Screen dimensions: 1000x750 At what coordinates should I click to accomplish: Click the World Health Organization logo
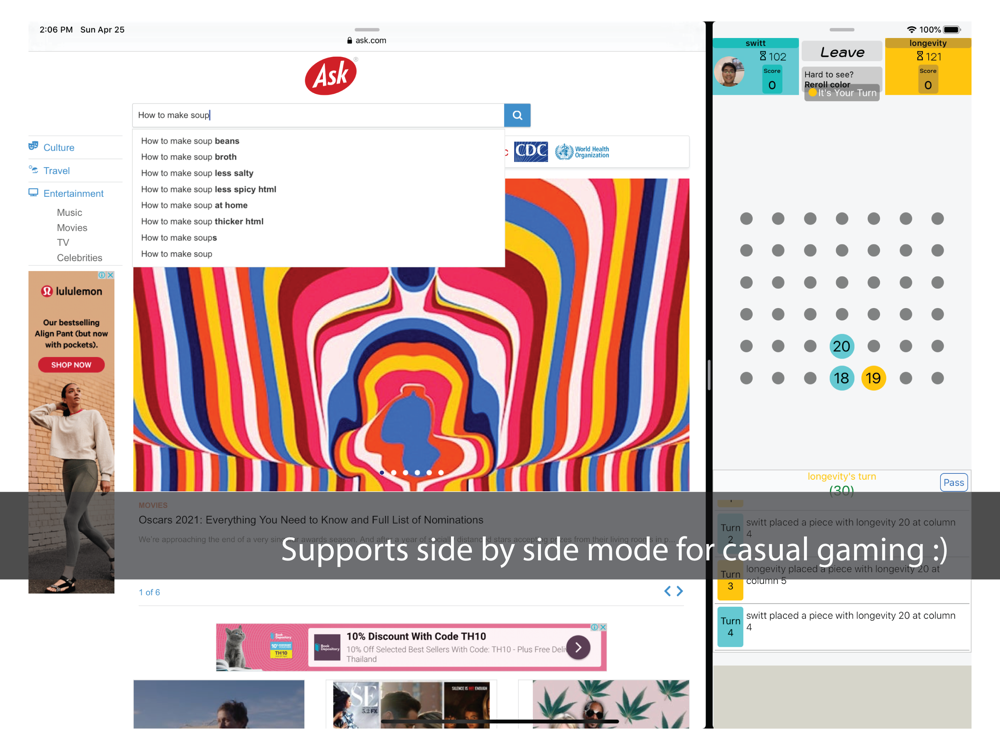[x=582, y=152]
